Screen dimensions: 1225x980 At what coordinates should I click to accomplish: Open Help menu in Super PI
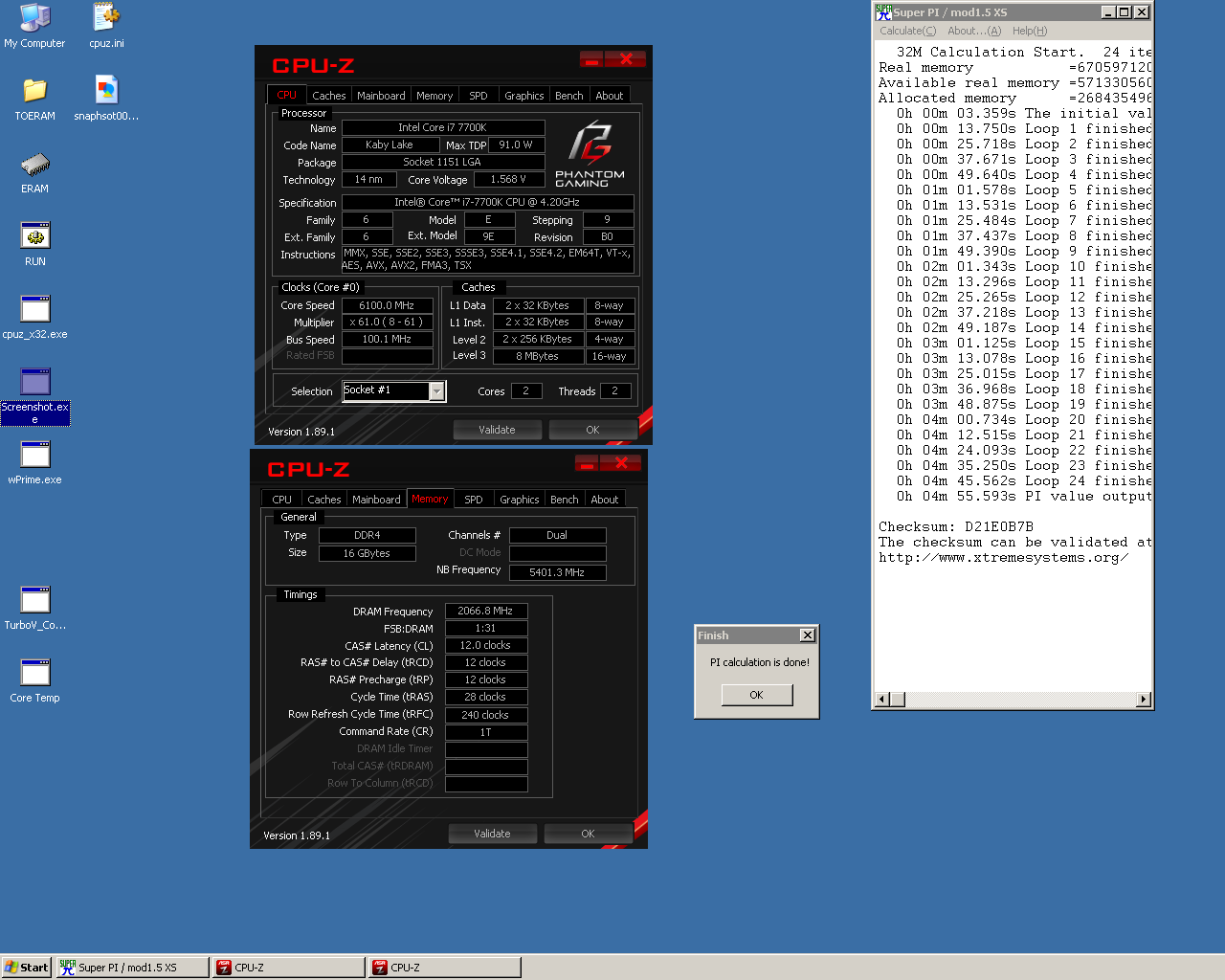pos(1030,31)
